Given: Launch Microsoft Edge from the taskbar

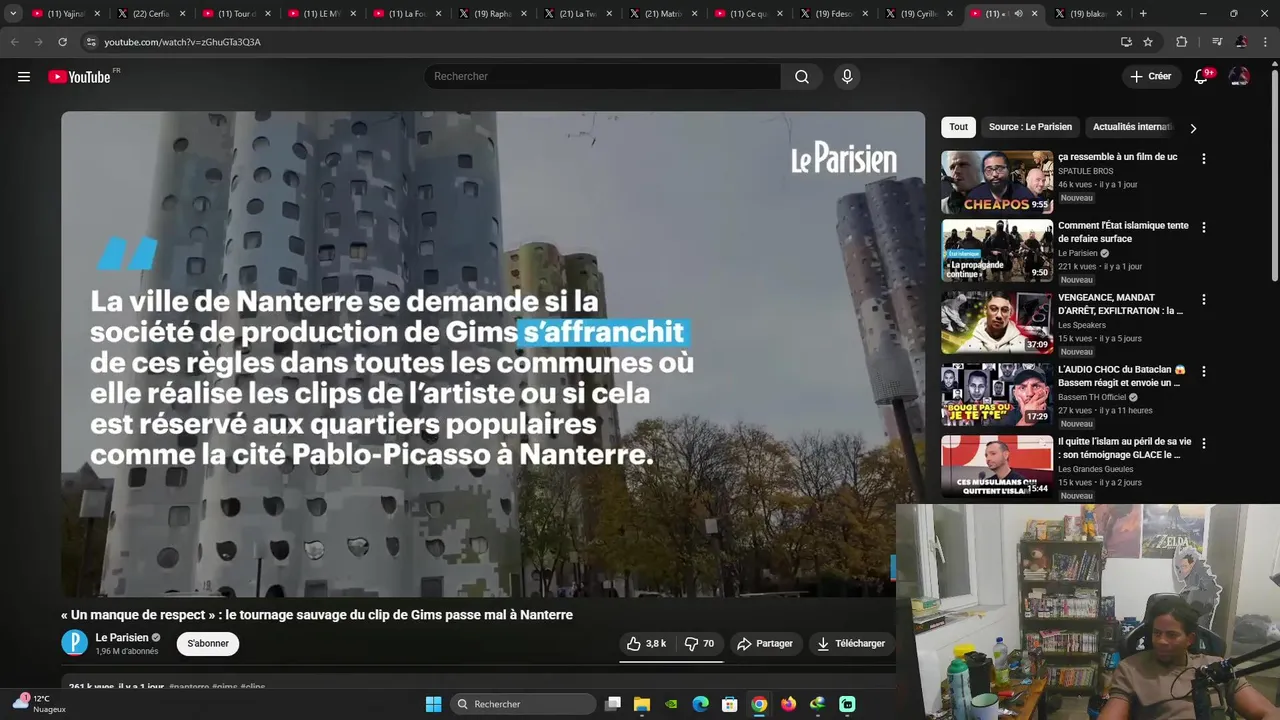Looking at the screenshot, I should [701, 704].
